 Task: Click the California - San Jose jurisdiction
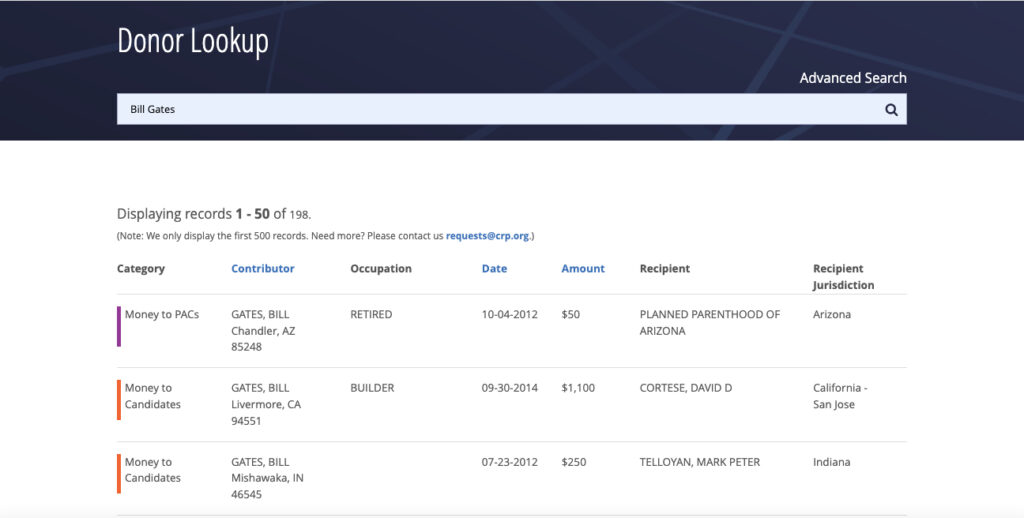840,396
